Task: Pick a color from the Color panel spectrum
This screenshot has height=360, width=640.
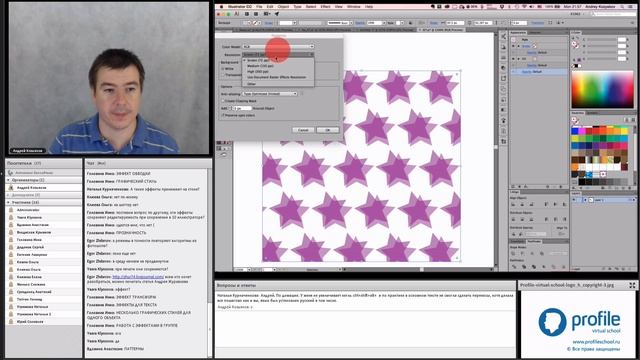Action: [x=602, y=90]
